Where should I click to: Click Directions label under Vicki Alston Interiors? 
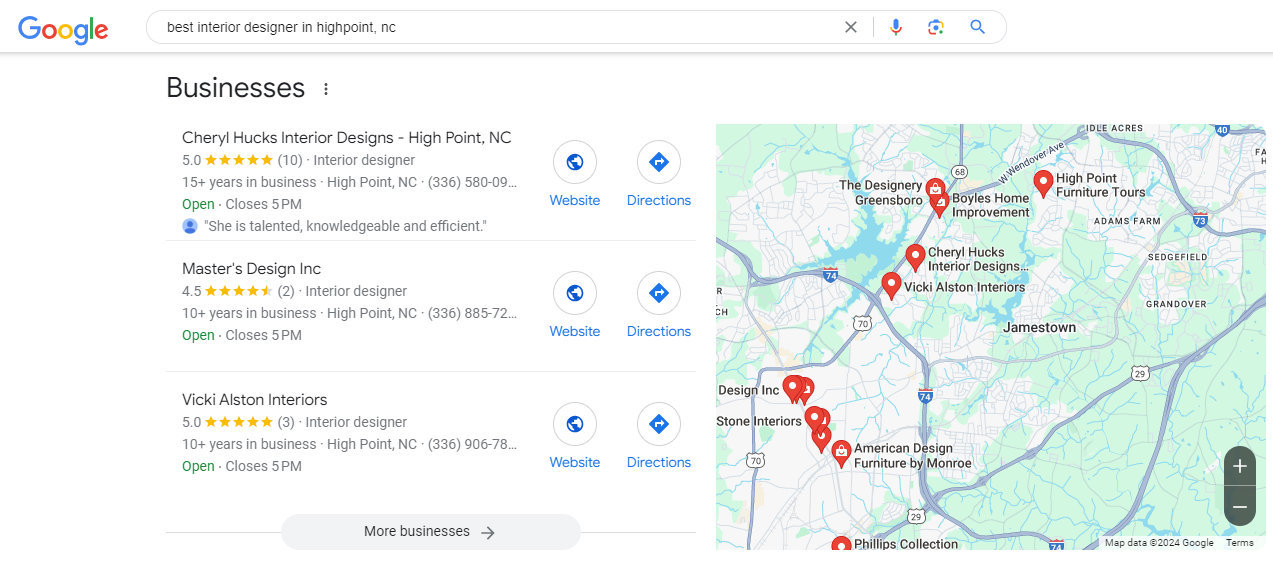(659, 462)
